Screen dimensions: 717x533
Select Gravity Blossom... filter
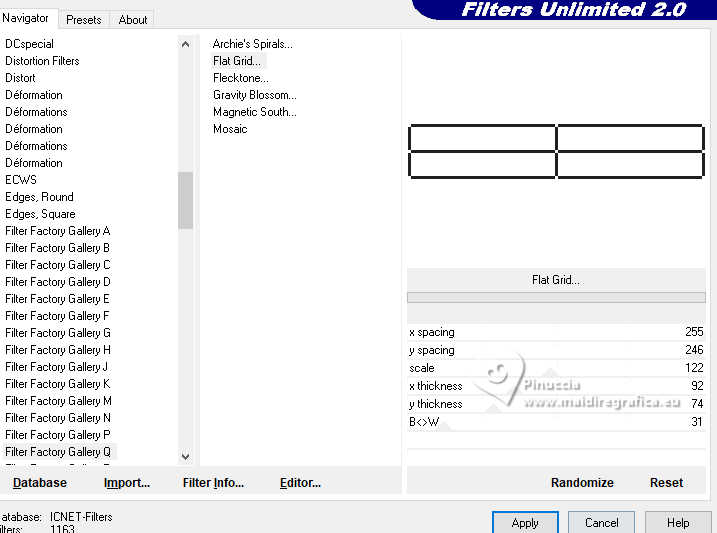[x=255, y=95]
